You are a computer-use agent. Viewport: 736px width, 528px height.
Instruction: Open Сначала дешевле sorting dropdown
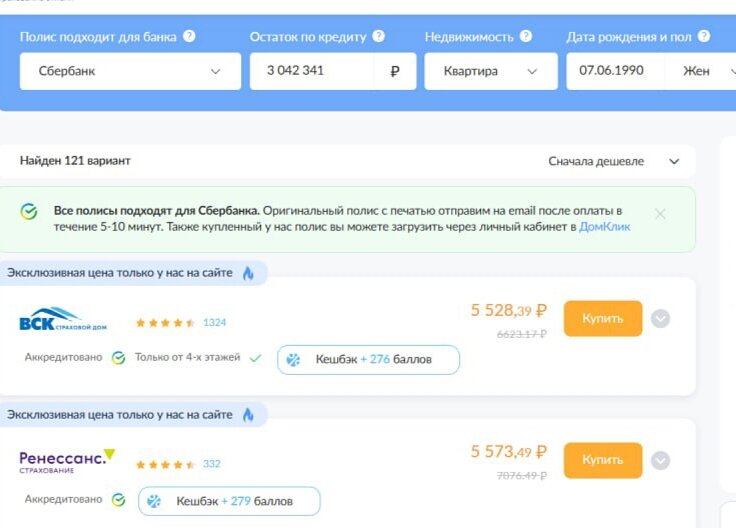[613, 161]
